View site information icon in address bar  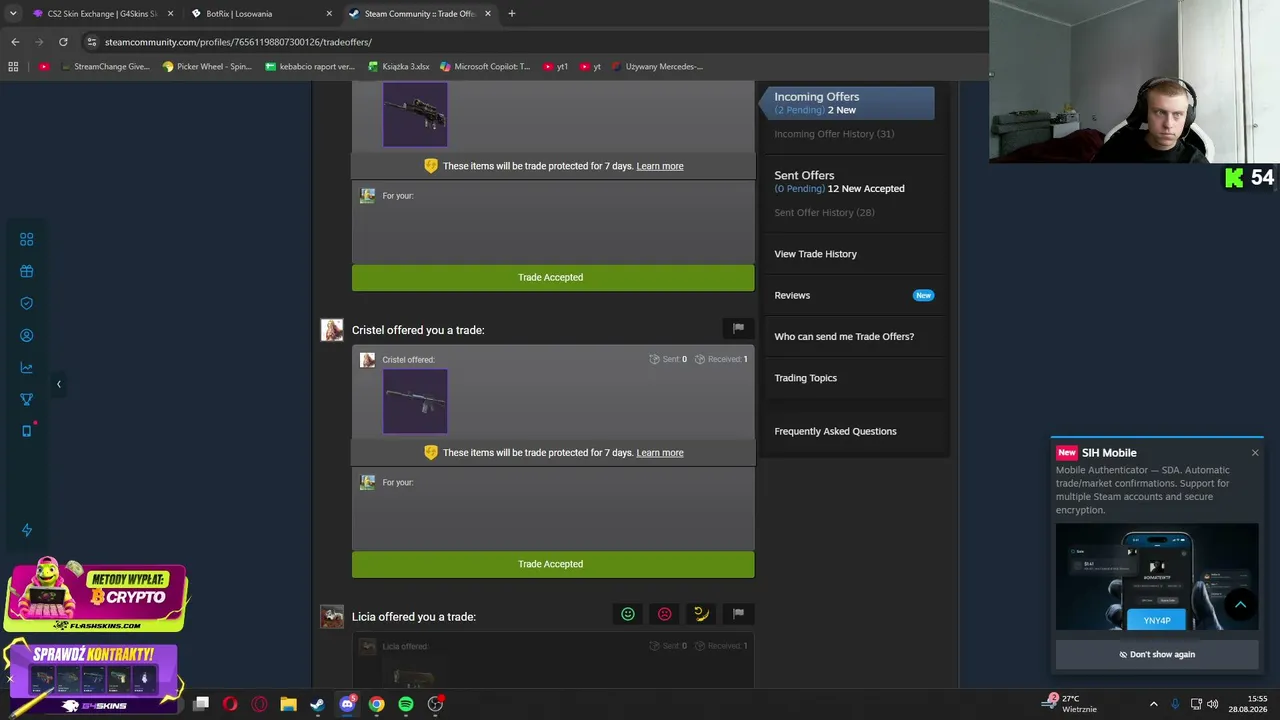click(92, 42)
